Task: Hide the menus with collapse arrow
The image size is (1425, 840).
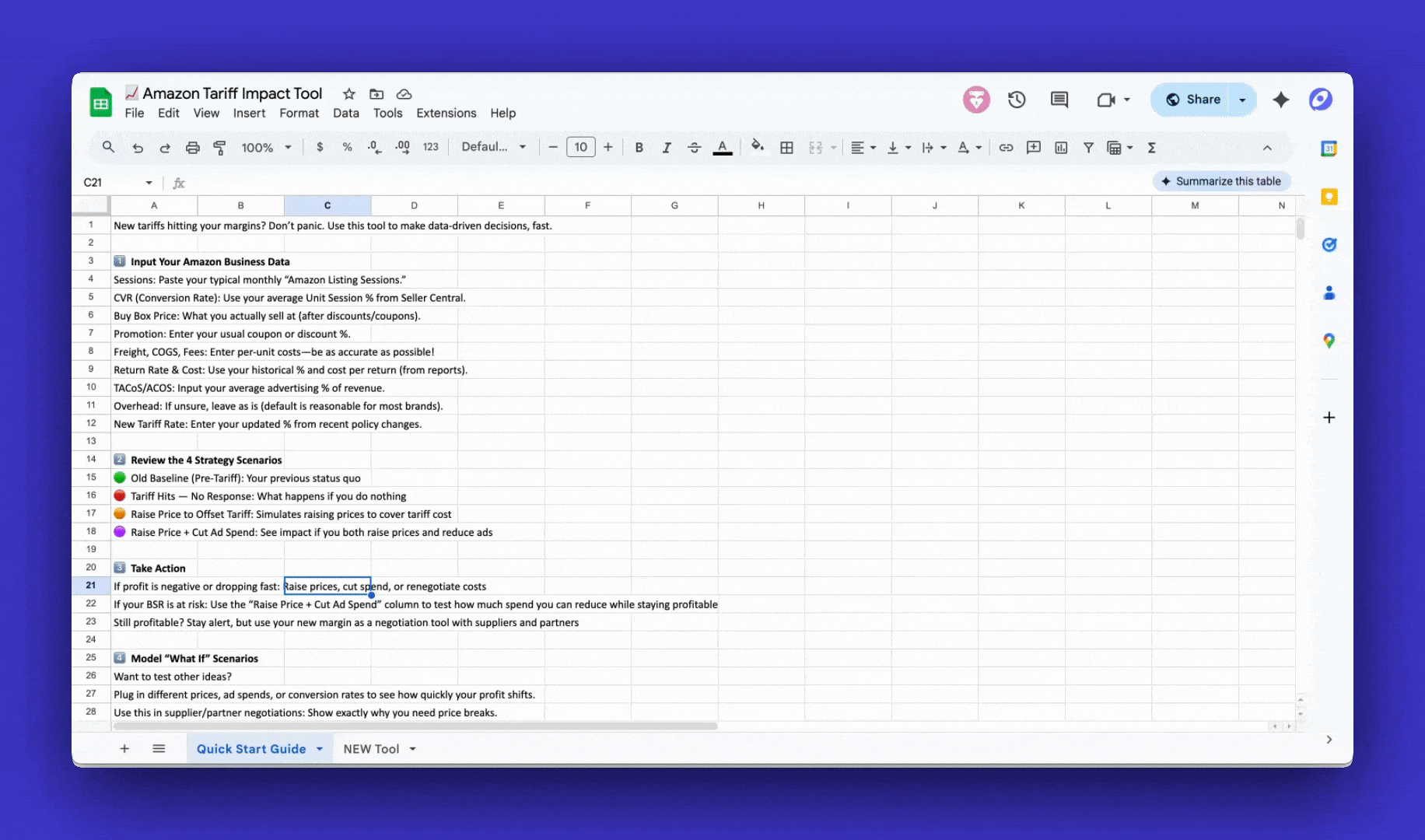Action: 1267,148
